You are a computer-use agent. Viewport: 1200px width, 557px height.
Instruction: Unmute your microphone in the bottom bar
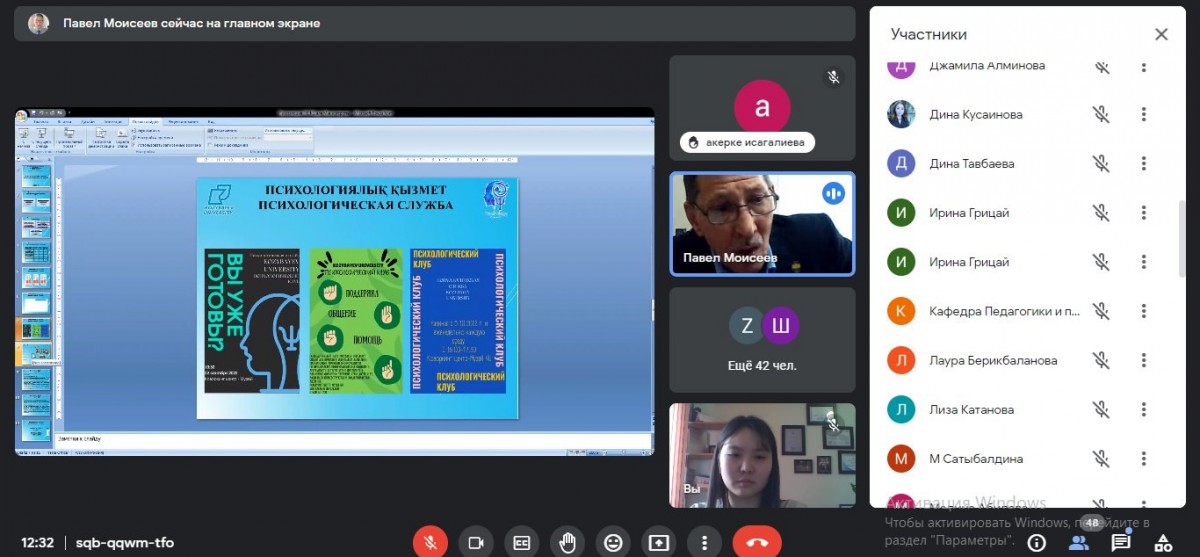click(x=430, y=542)
